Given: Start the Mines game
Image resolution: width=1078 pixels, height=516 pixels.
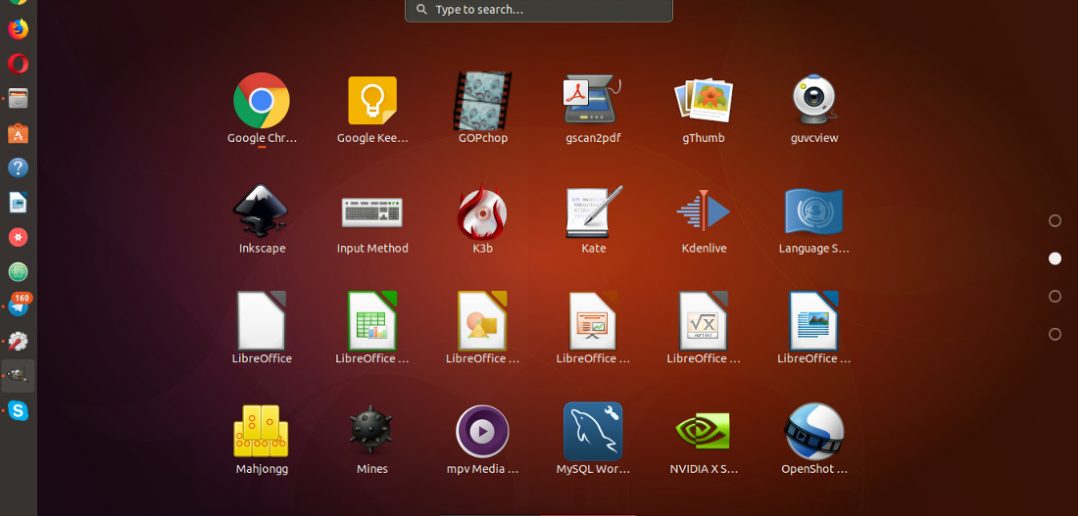Looking at the screenshot, I should pos(372,430).
